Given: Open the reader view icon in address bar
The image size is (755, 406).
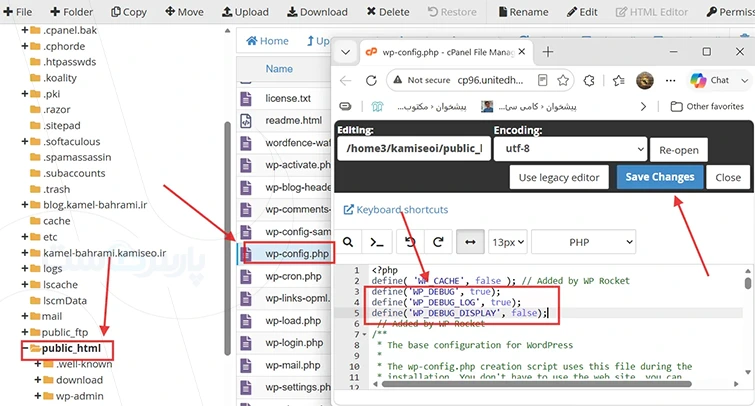Looking at the screenshot, I should pos(542,80).
